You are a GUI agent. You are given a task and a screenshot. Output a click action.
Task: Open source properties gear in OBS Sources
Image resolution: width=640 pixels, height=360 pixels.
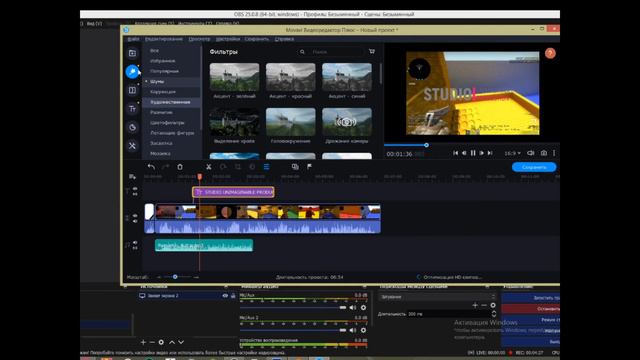pyautogui.click(x=161, y=342)
